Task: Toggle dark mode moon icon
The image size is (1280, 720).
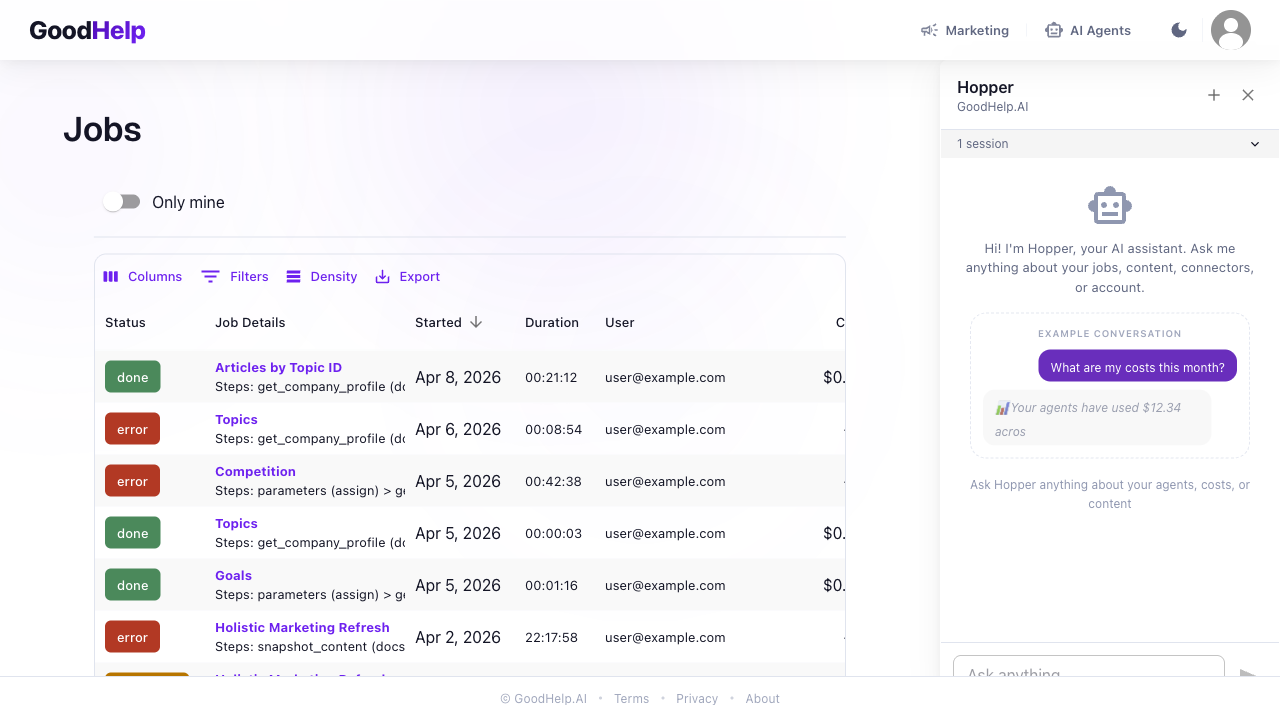Action: click(1179, 30)
